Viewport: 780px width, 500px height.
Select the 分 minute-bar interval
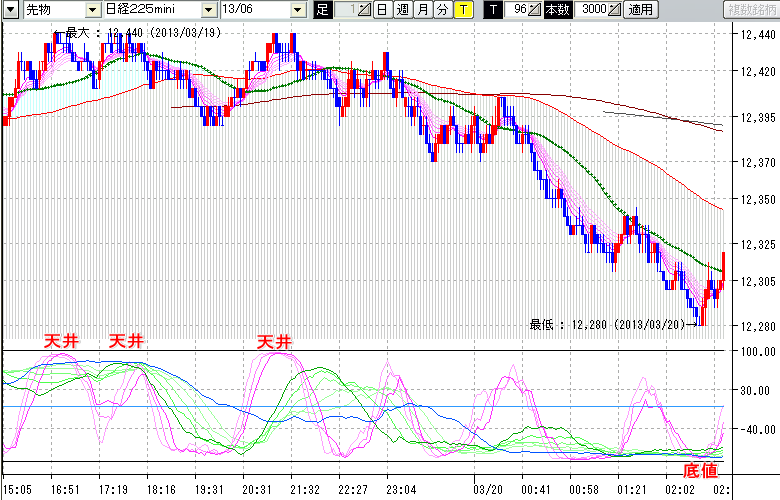tap(442, 10)
